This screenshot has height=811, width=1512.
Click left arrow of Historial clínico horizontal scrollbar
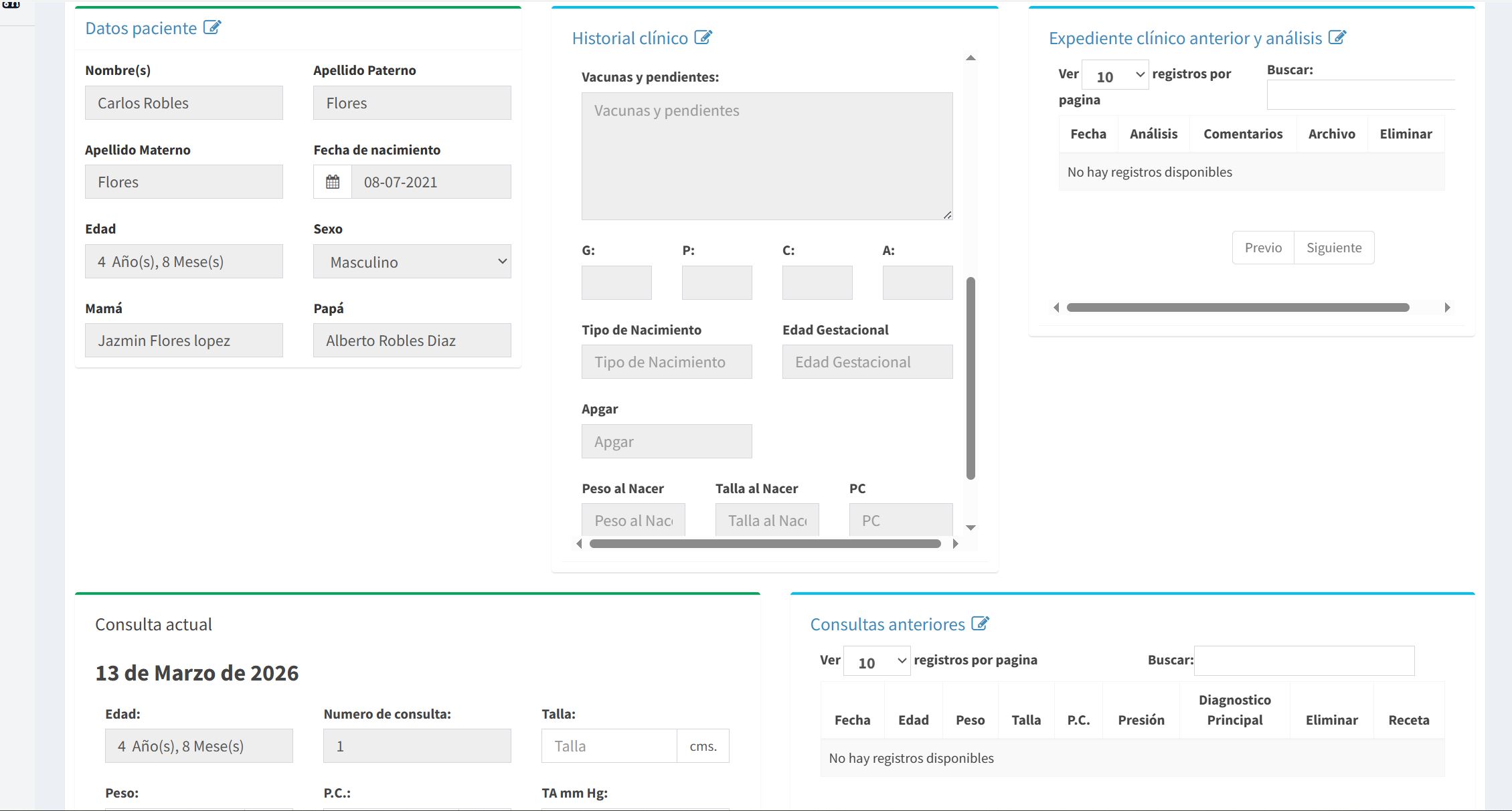pyautogui.click(x=580, y=544)
